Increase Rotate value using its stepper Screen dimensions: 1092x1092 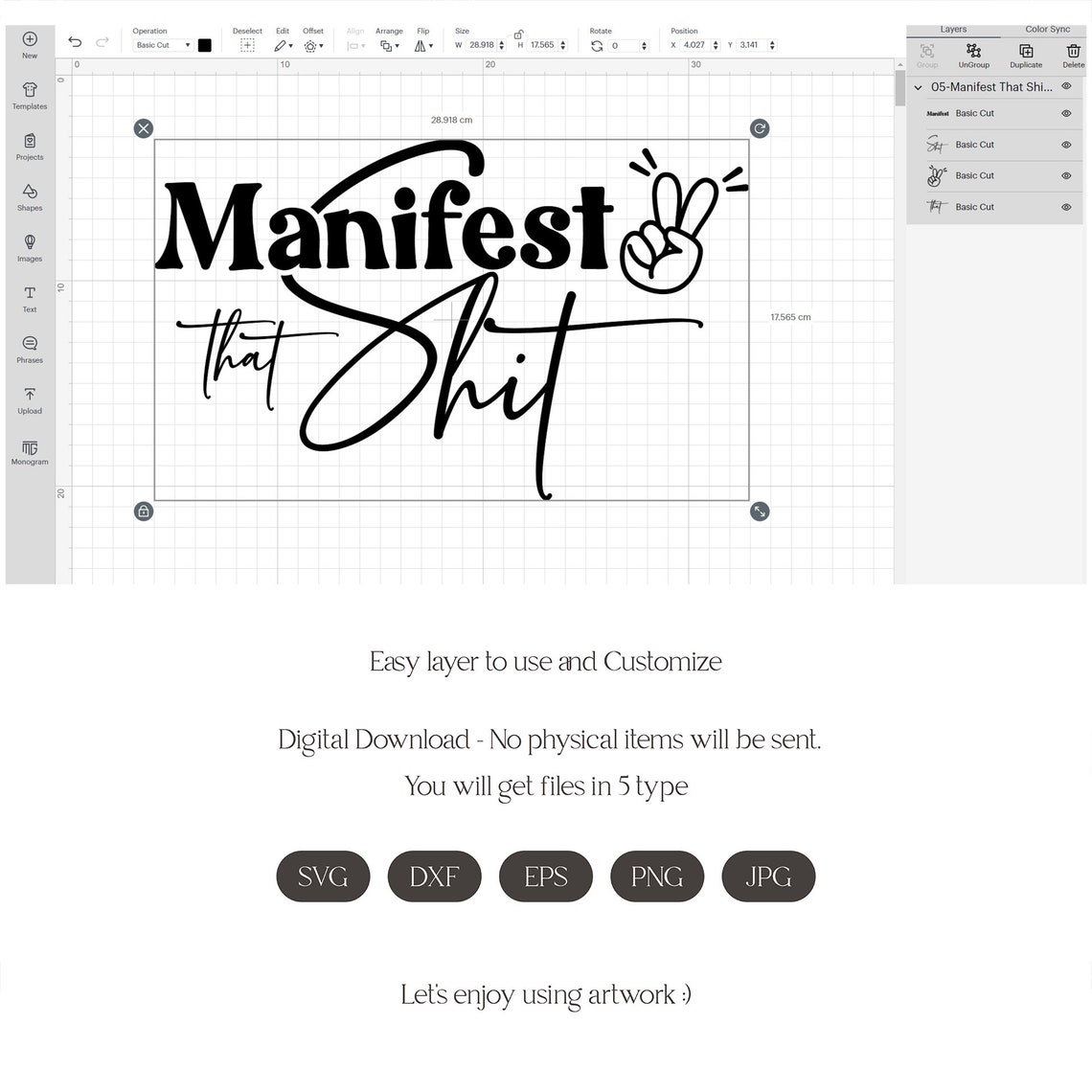[644, 41]
